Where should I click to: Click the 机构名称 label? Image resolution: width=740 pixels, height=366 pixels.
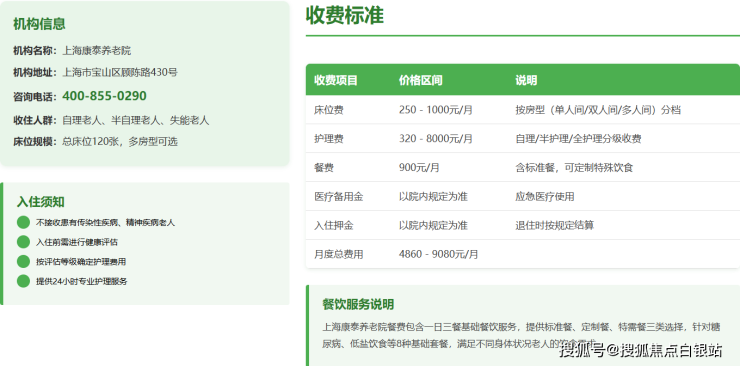[x=34, y=50]
